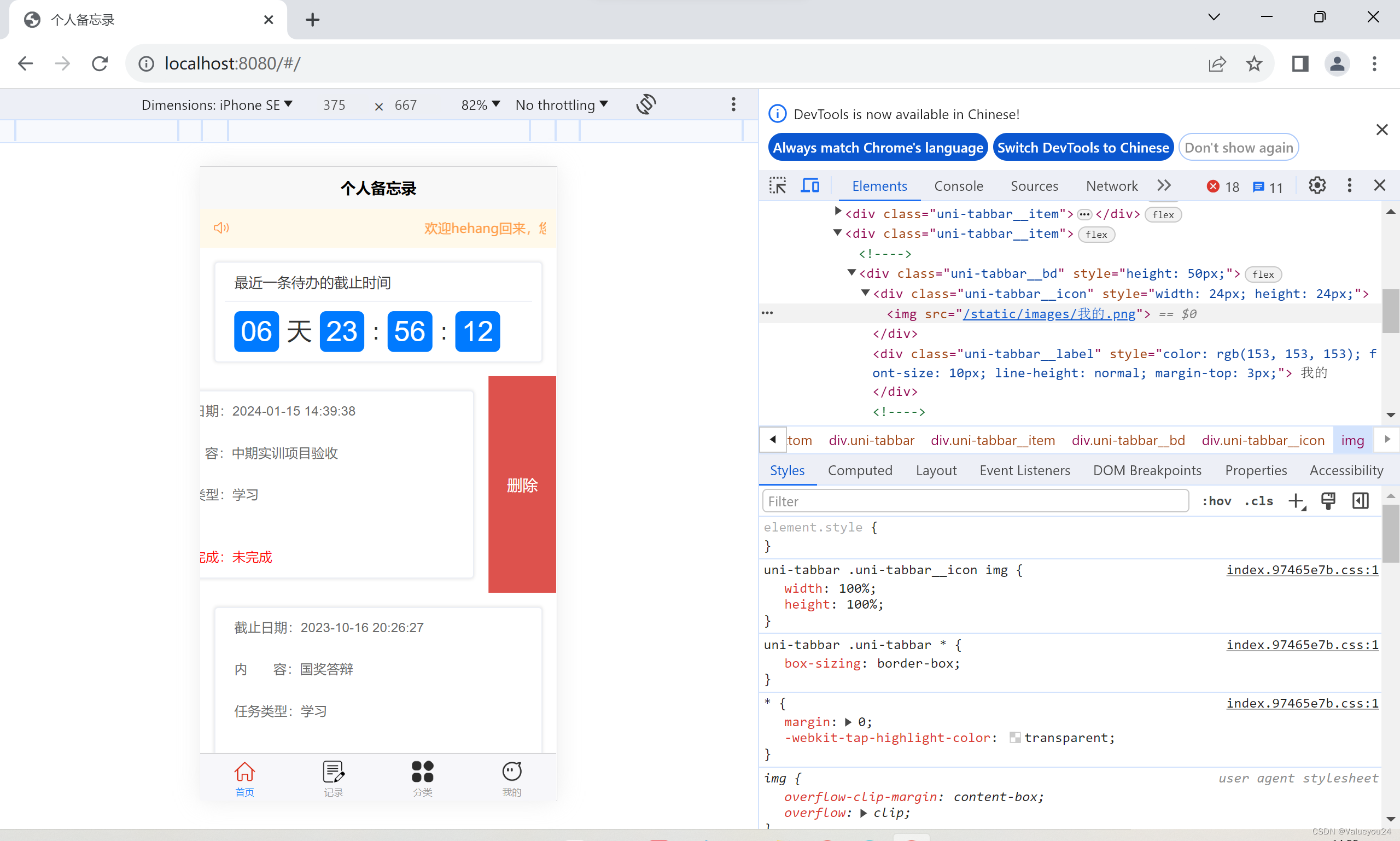The image size is (1400, 841).
Task: Click the site info icon in address bar
Action: pos(146,63)
